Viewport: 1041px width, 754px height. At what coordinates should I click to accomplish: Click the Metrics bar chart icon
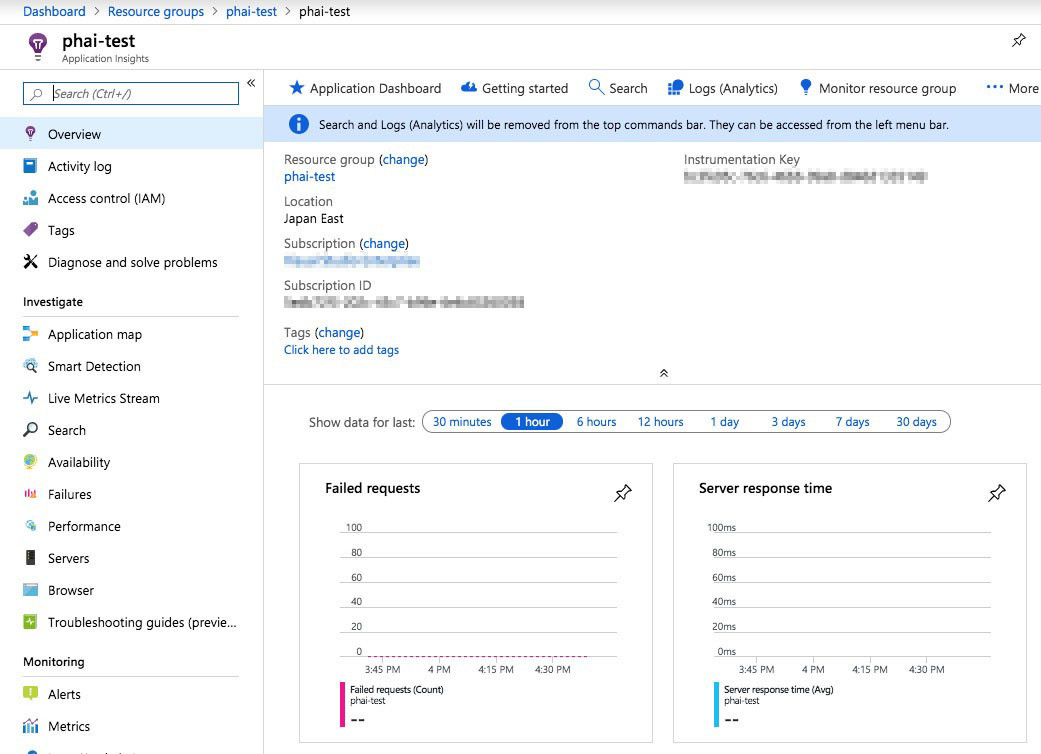click(x=30, y=725)
